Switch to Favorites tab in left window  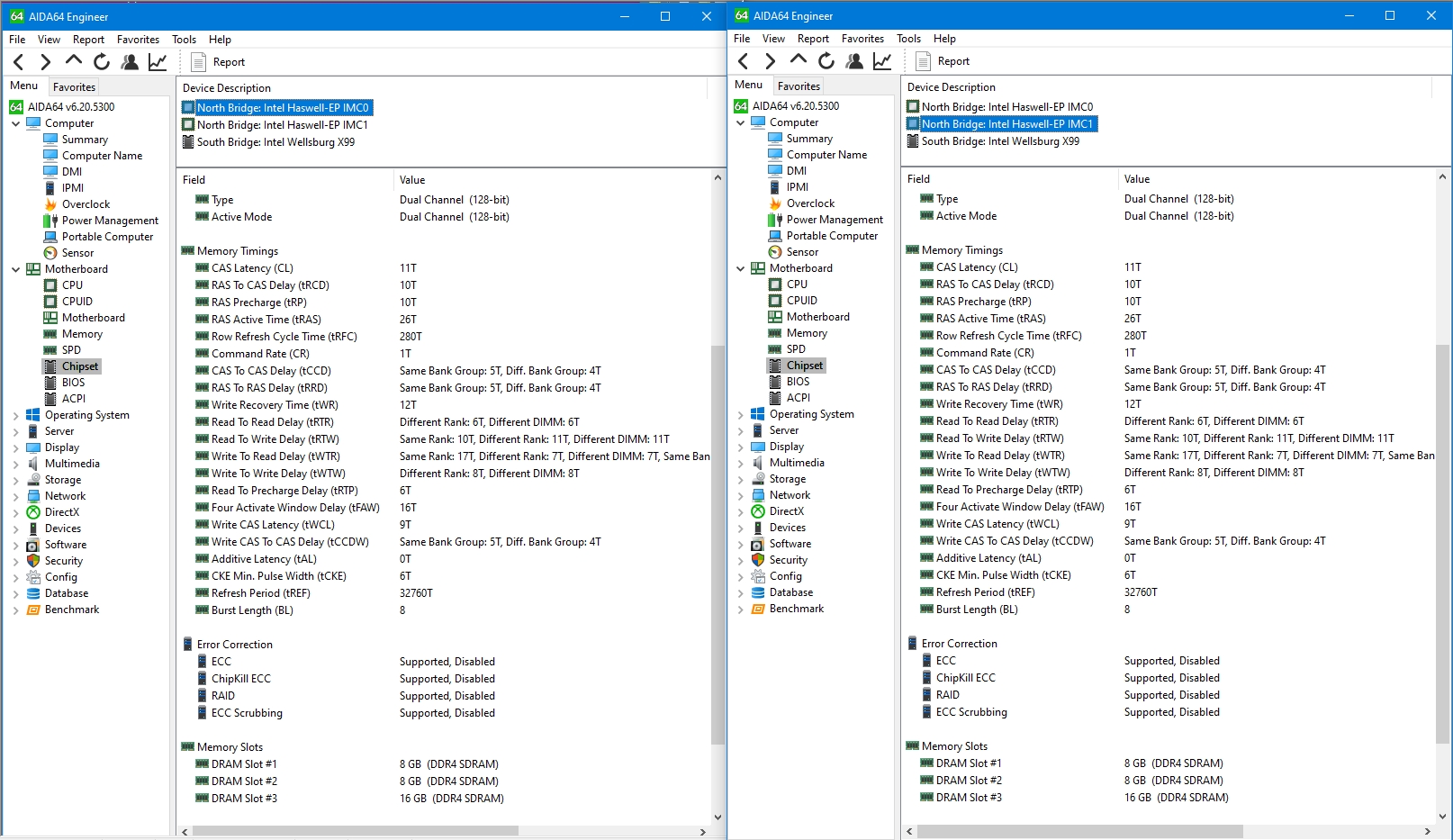74,87
